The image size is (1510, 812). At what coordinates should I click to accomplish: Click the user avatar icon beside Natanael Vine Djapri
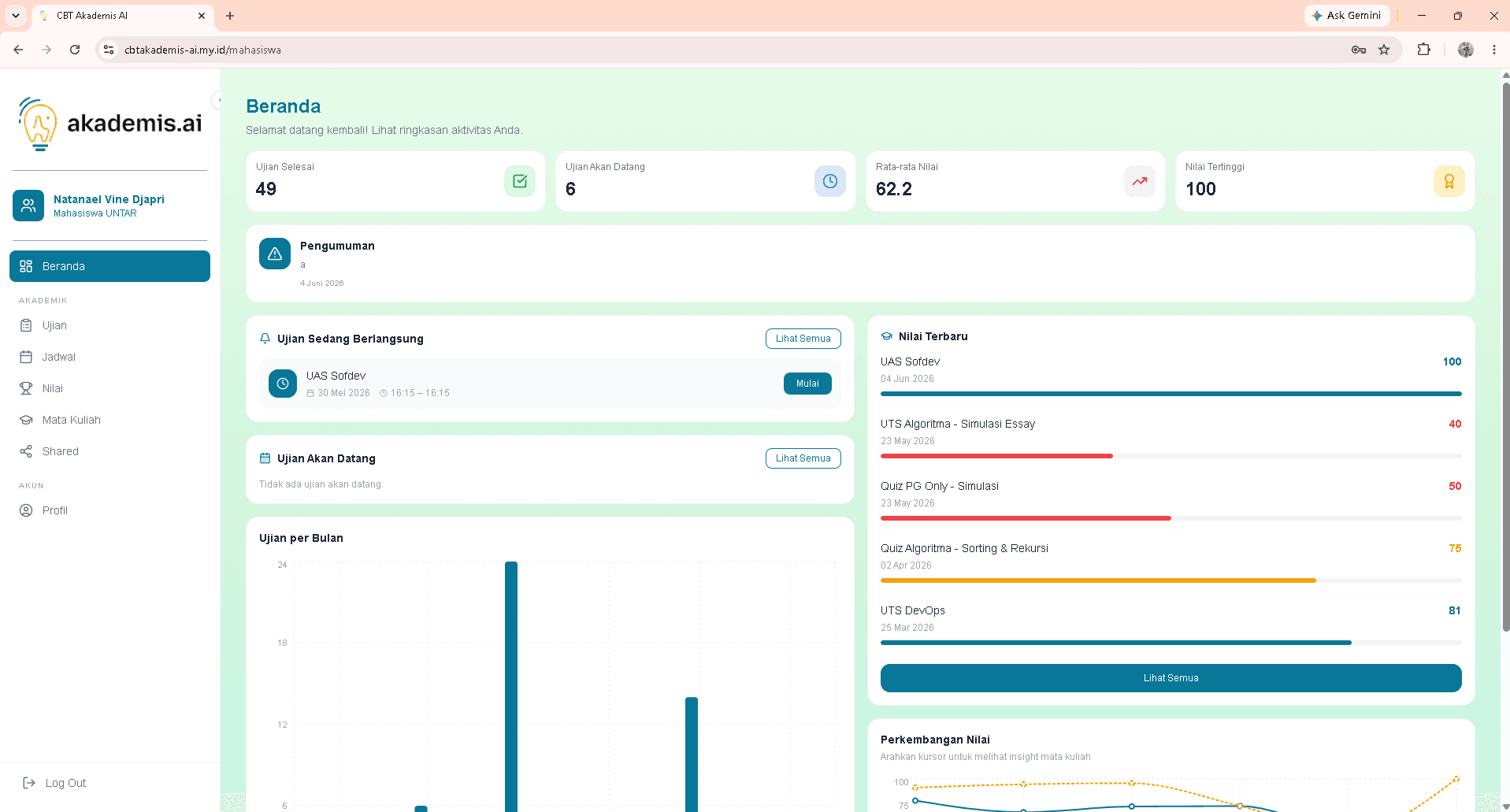pos(28,206)
